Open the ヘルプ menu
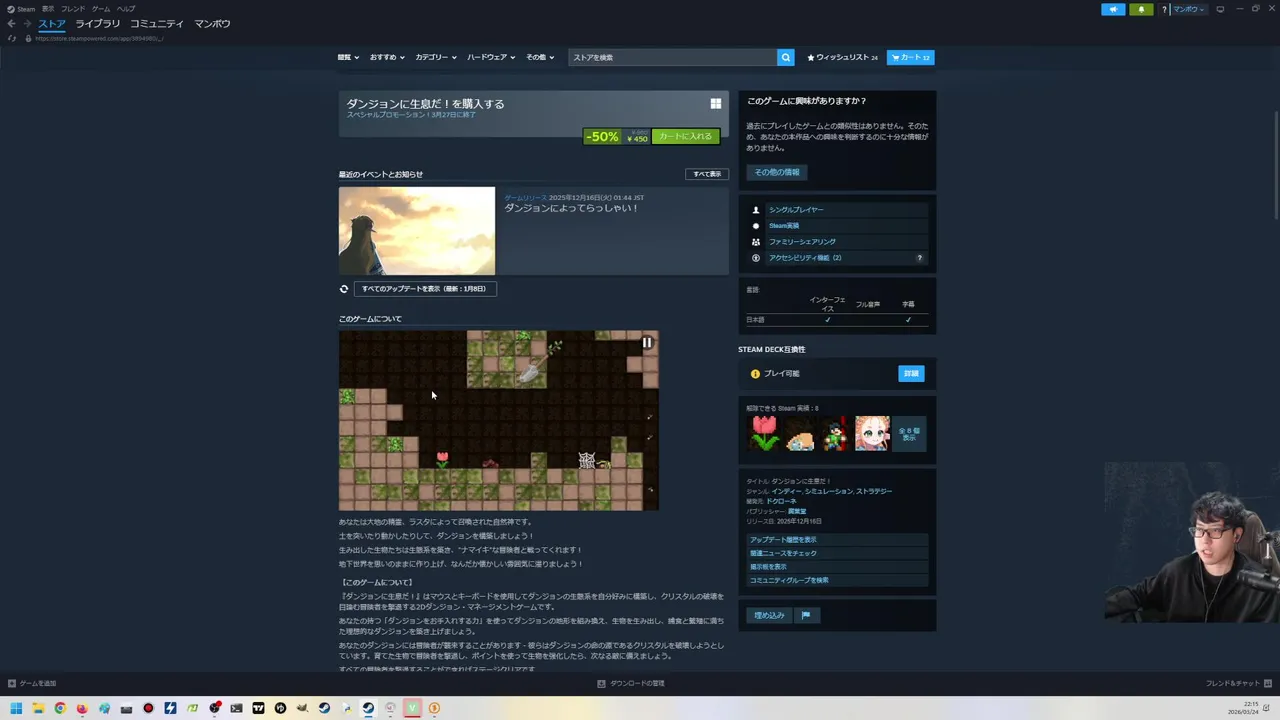The image size is (1280, 720). (126, 9)
